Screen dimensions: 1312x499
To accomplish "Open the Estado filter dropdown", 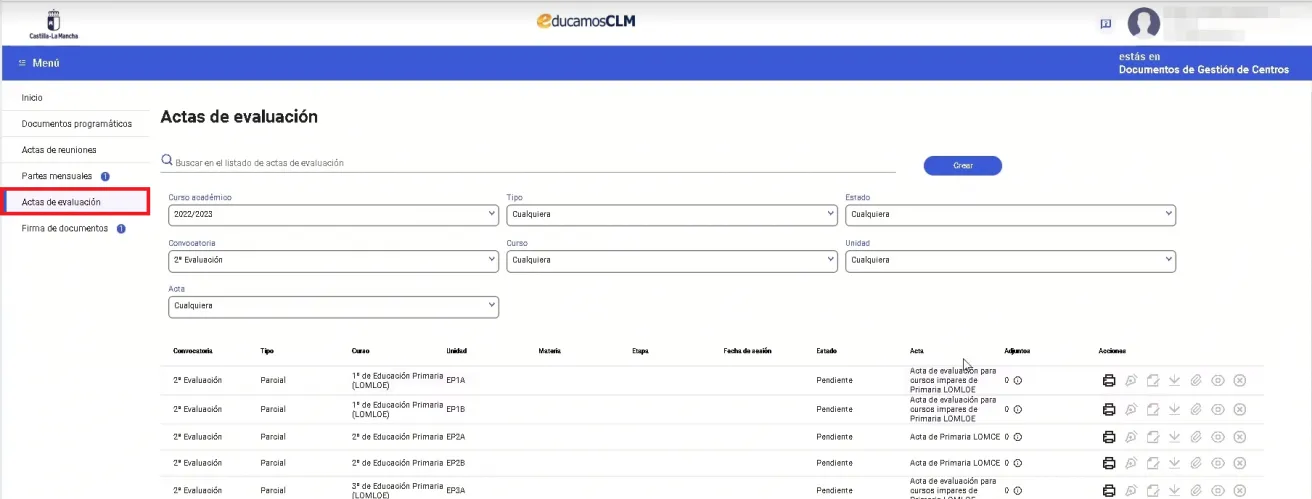I will click(1010, 214).
